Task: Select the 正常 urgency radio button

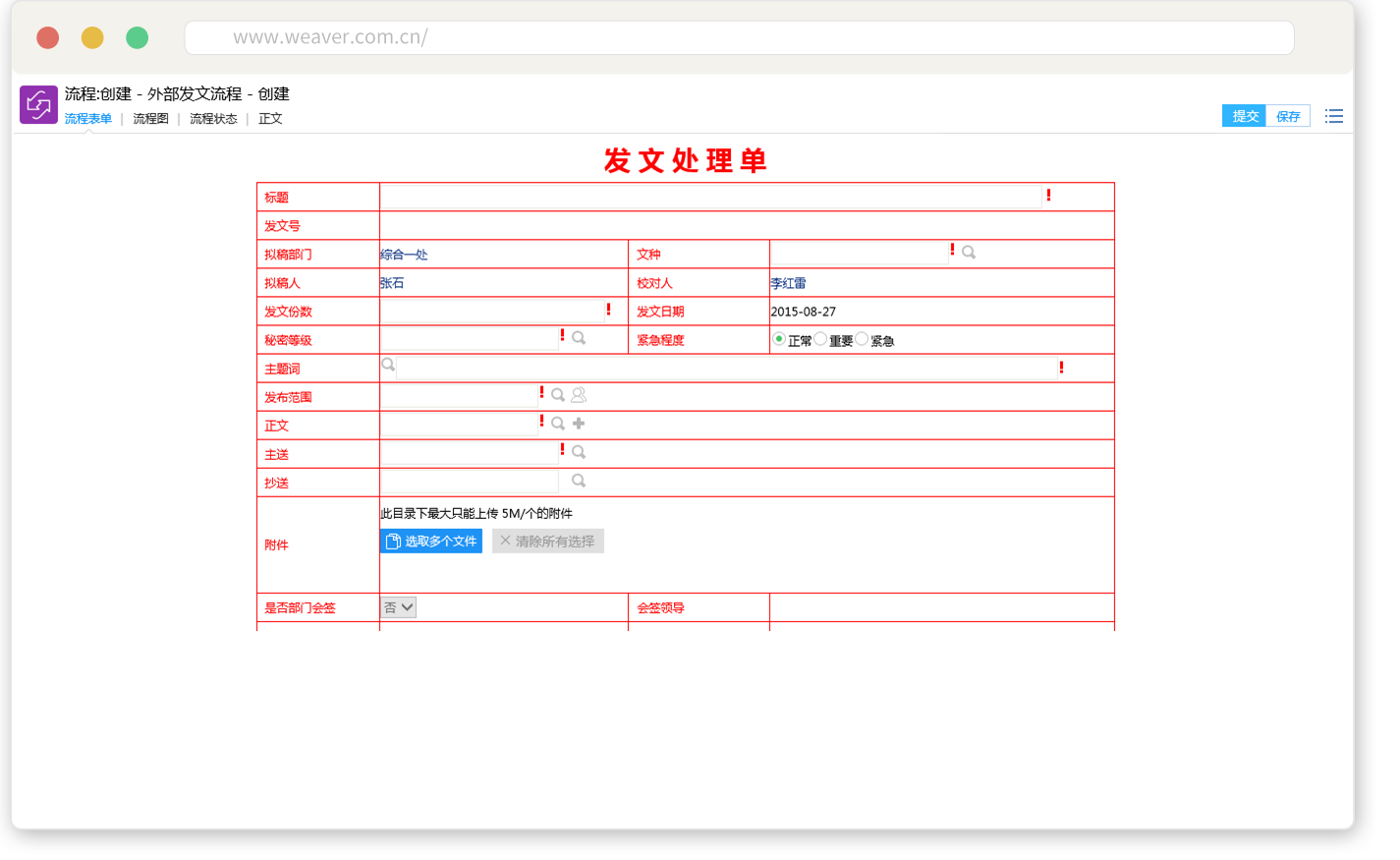Action: pyautogui.click(x=779, y=339)
